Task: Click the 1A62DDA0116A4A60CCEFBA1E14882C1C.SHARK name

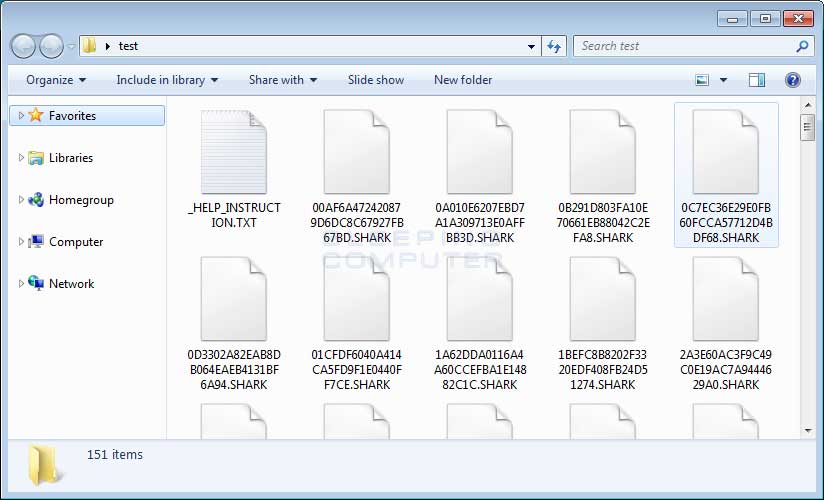Action: click(x=480, y=370)
